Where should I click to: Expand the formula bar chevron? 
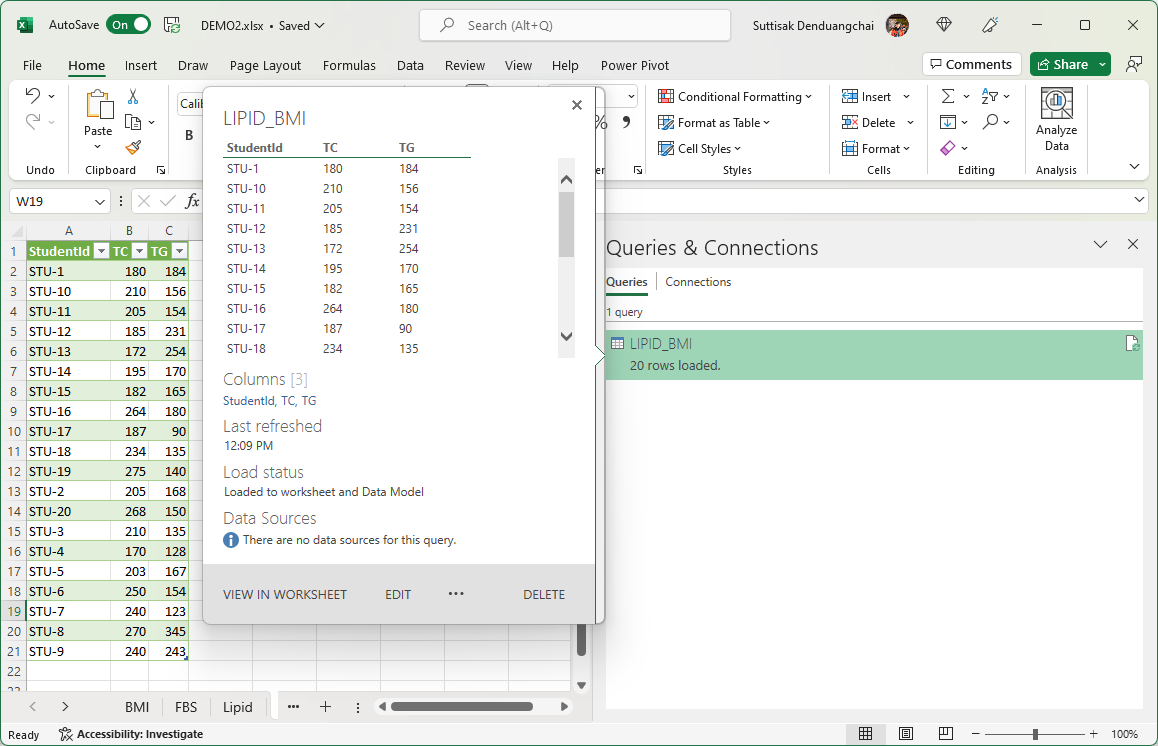click(x=1140, y=200)
